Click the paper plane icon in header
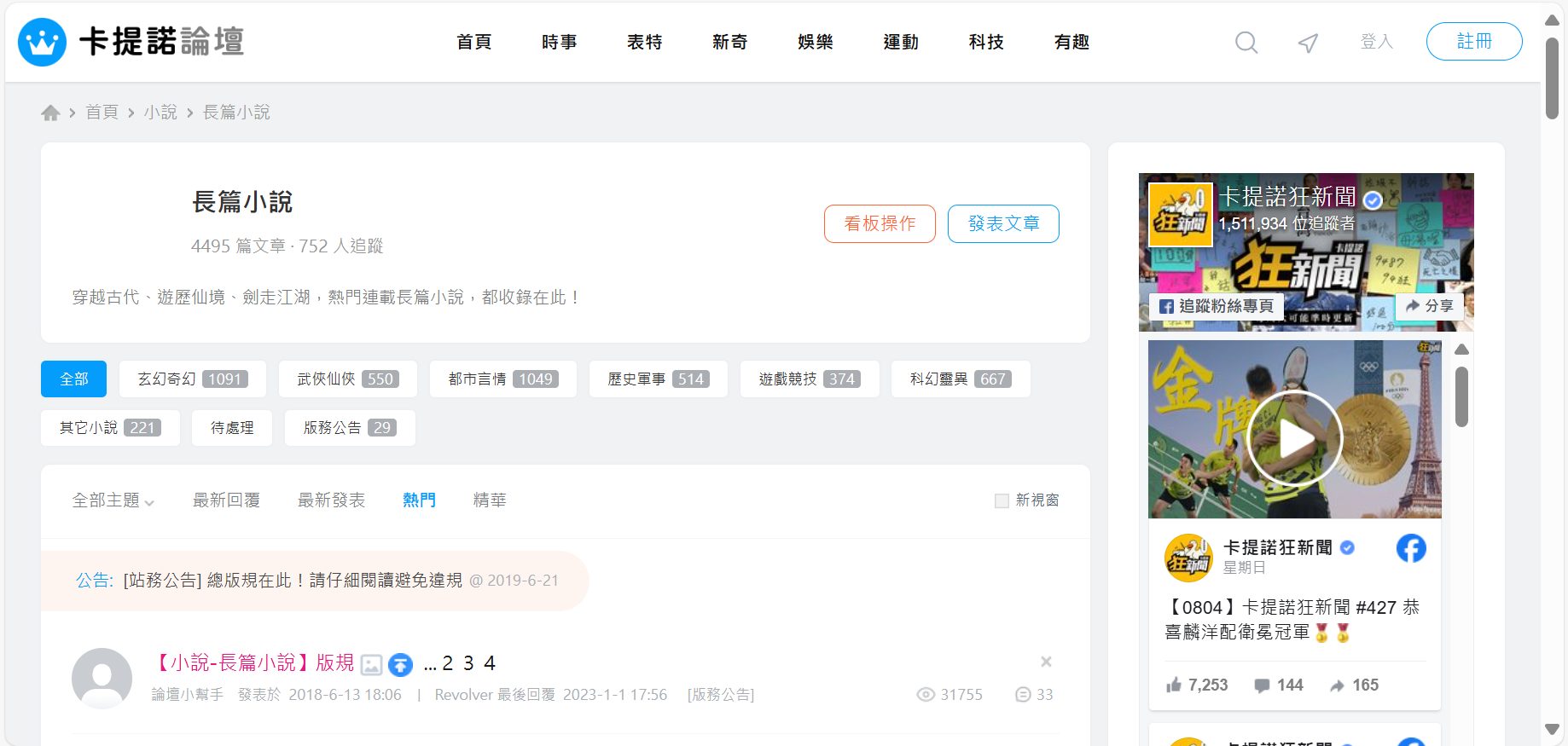This screenshot has height=746, width=1568. tap(1308, 43)
